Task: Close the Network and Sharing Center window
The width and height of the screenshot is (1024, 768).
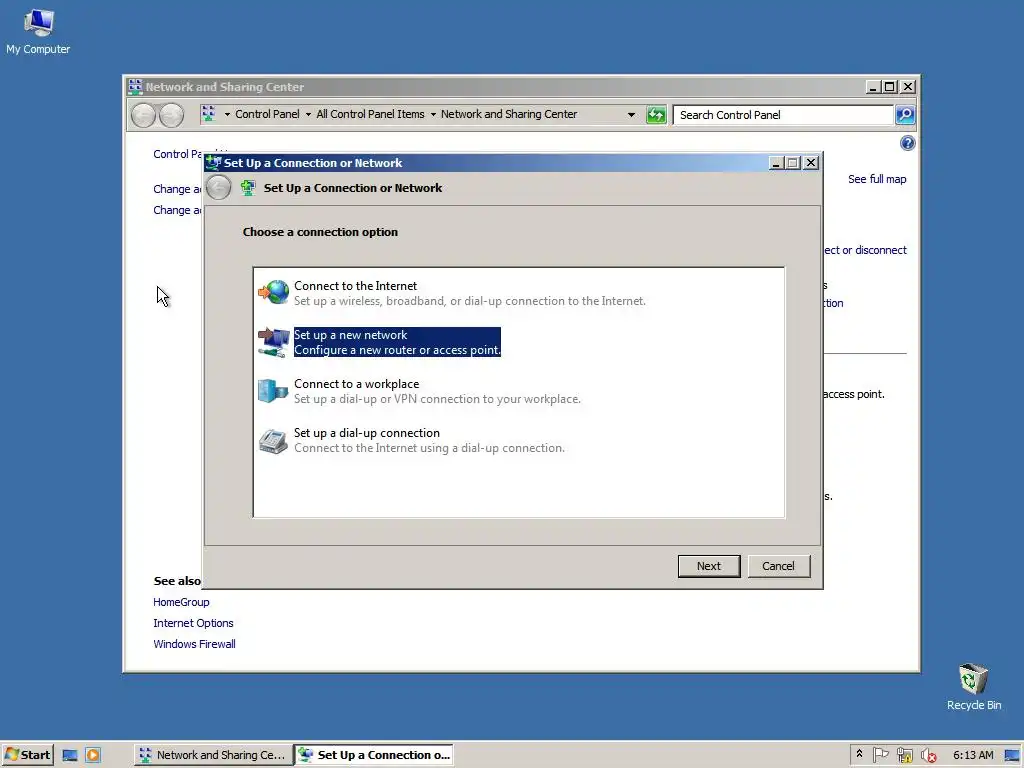Action: coord(908,87)
